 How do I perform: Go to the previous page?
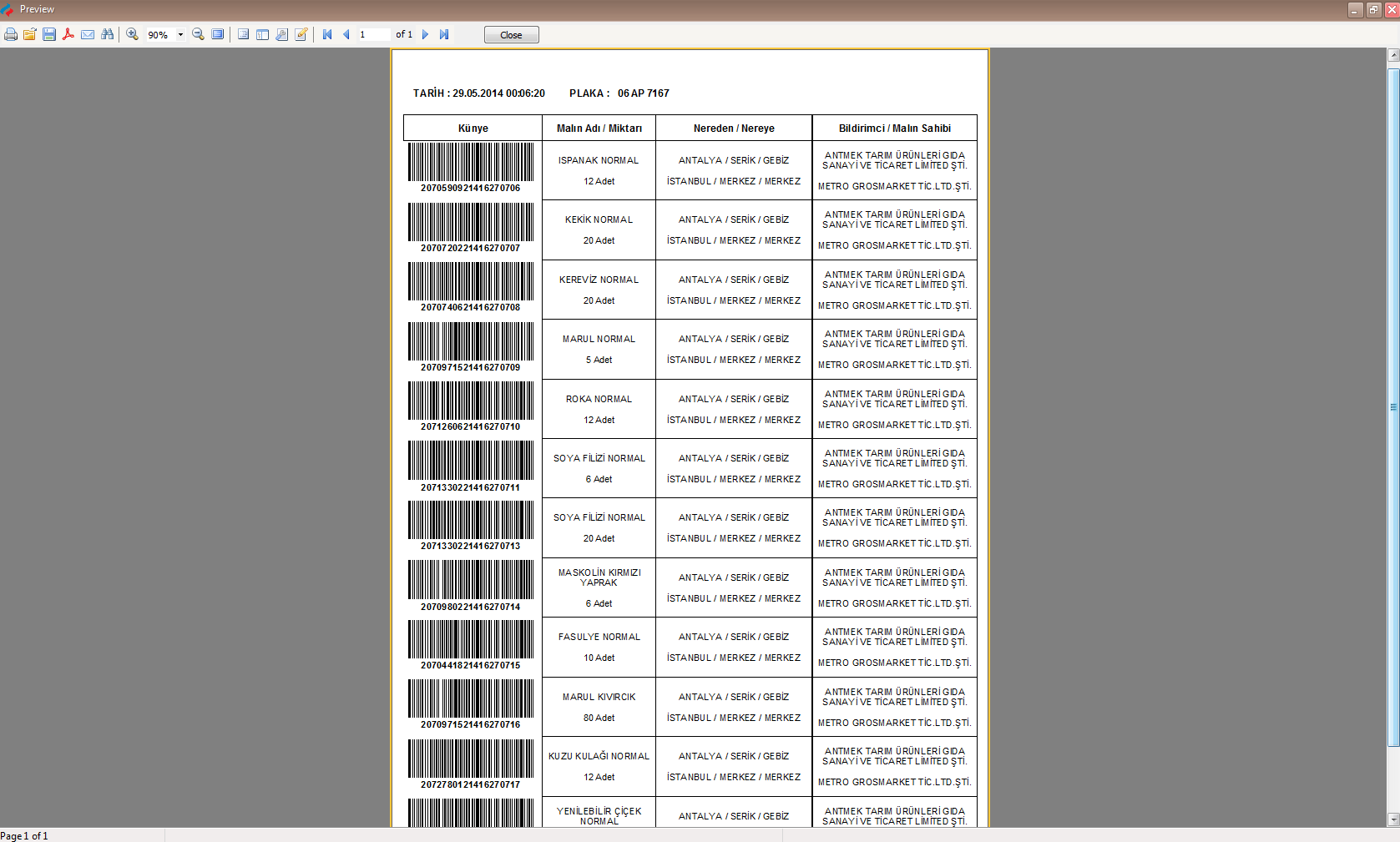tap(346, 34)
